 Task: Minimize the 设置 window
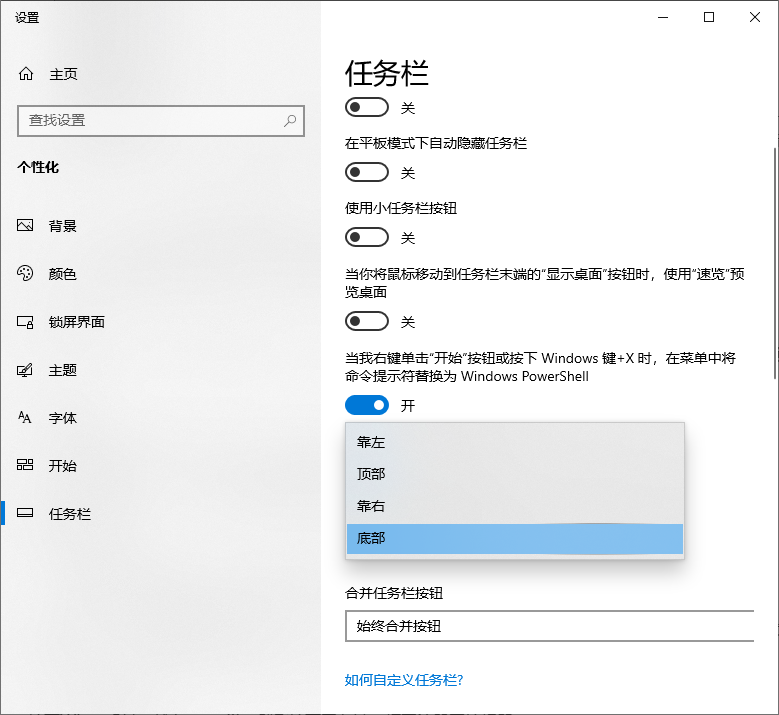tap(663, 17)
